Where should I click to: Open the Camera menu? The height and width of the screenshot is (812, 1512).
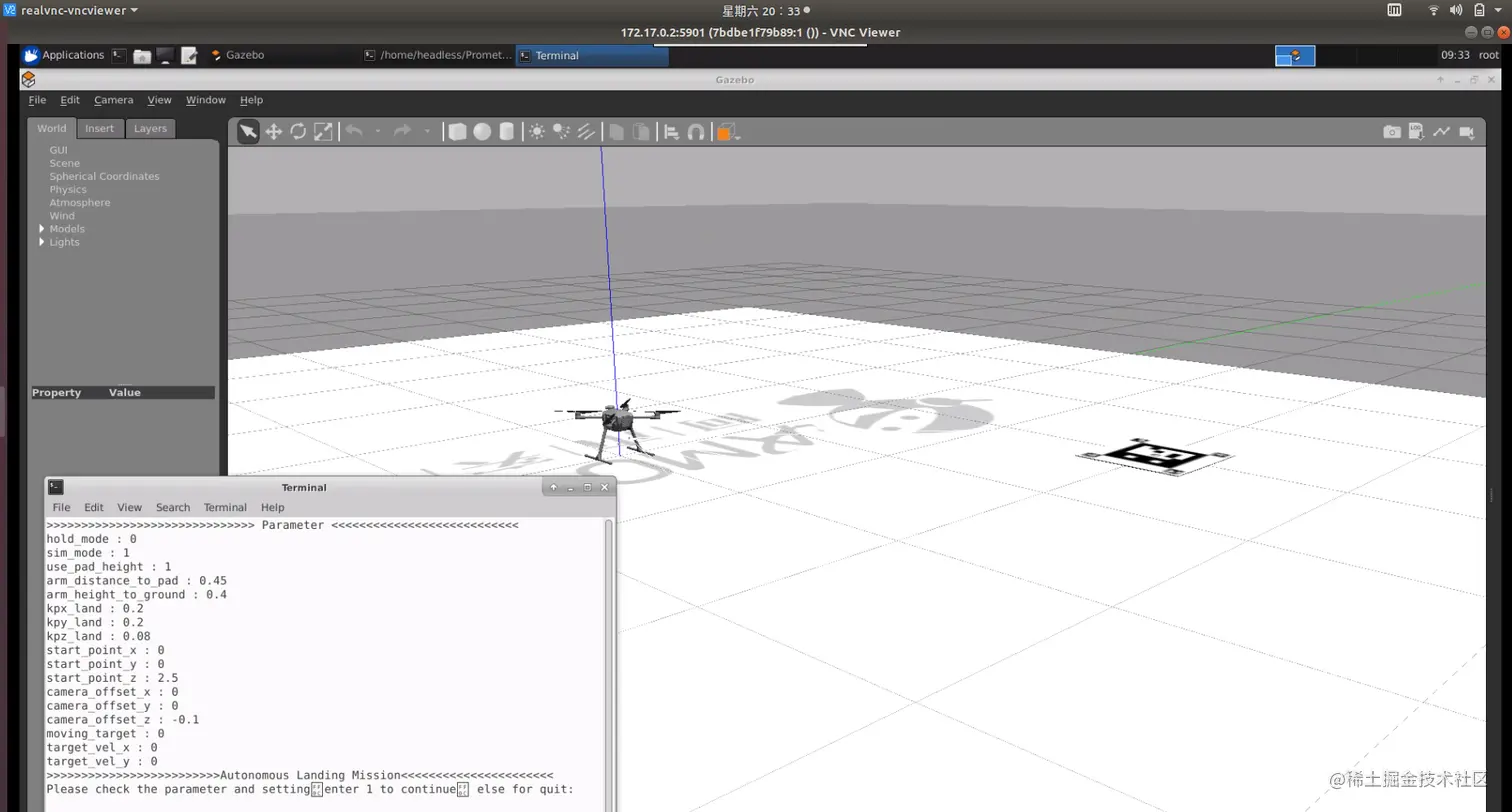(x=113, y=100)
